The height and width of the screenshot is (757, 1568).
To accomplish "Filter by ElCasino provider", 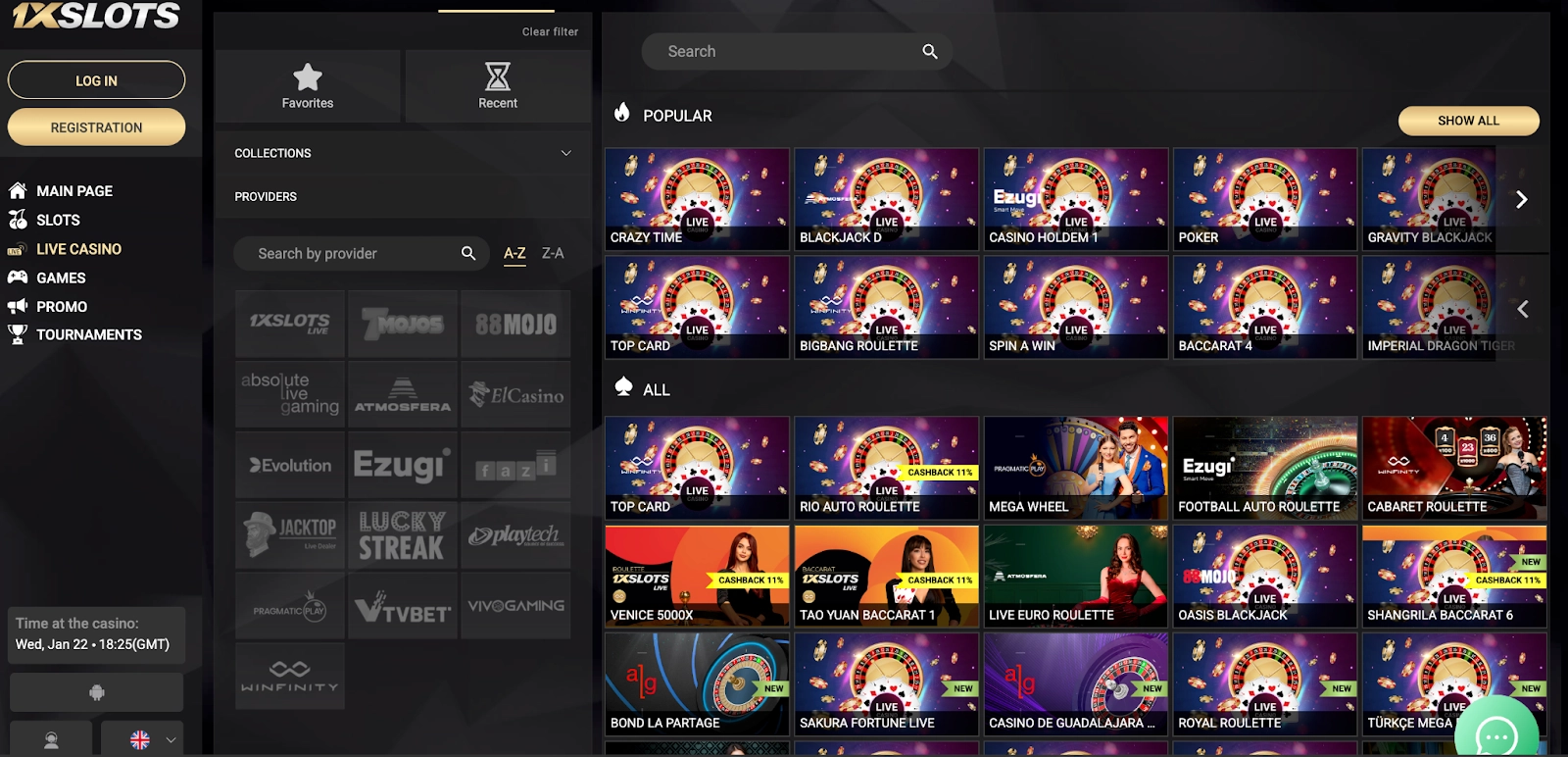I will pos(515,394).
